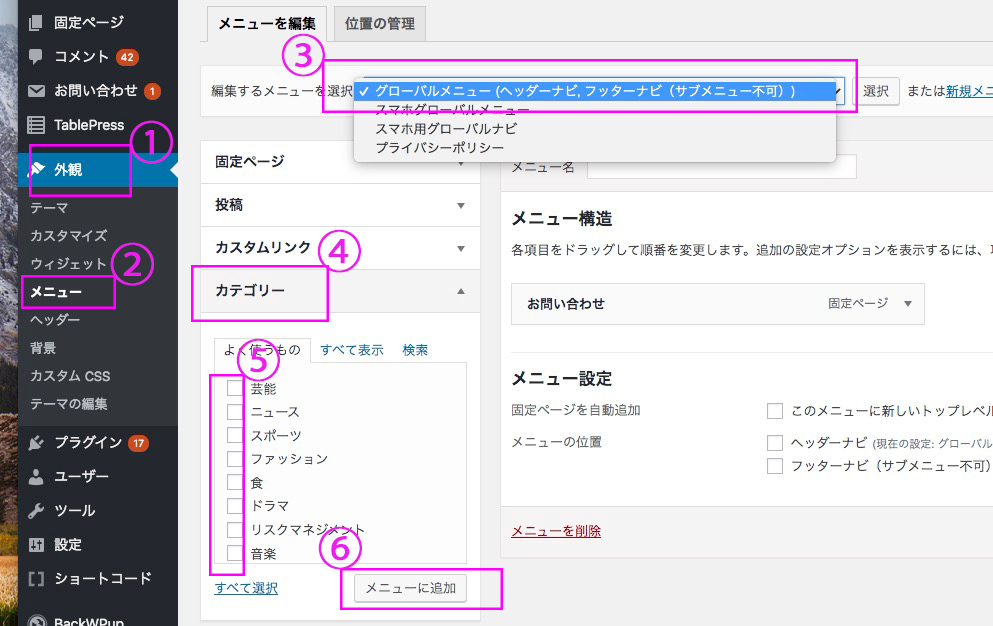Click the Plugins (プラグイン) plug icon
The width and height of the screenshot is (993, 626).
pyautogui.click(x=36, y=443)
